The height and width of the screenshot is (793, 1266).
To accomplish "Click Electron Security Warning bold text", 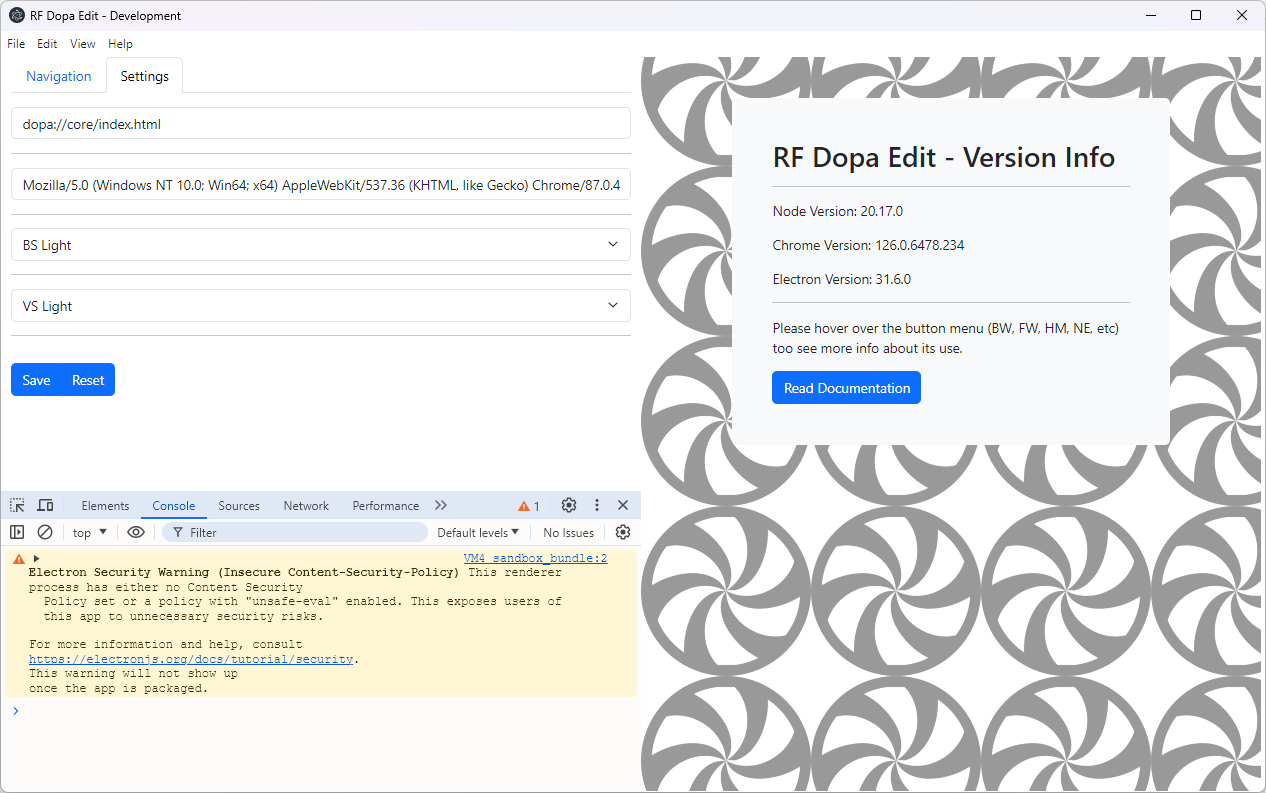I will (x=244, y=573).
